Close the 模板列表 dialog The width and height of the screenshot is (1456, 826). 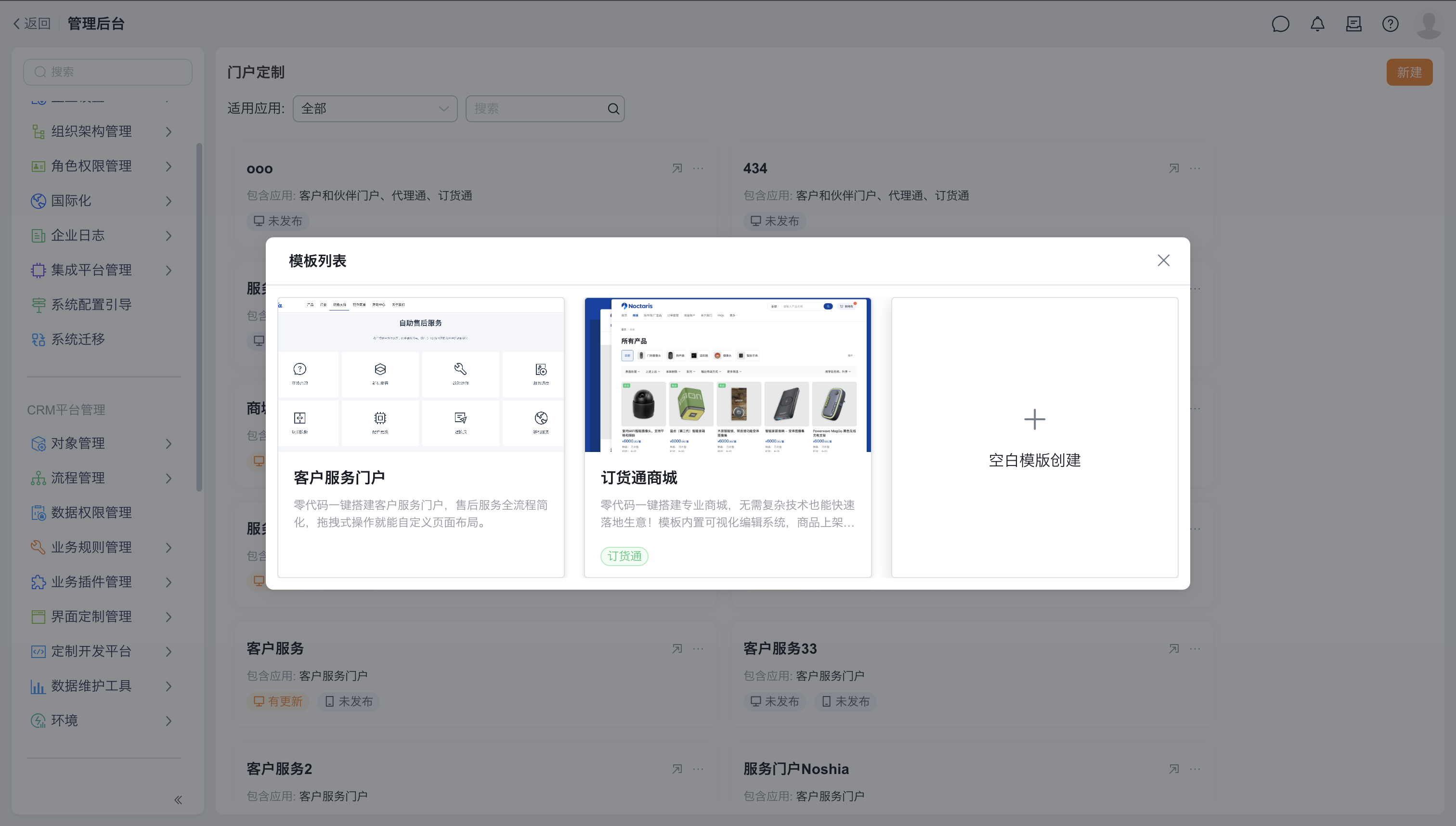pos(1163,260)
